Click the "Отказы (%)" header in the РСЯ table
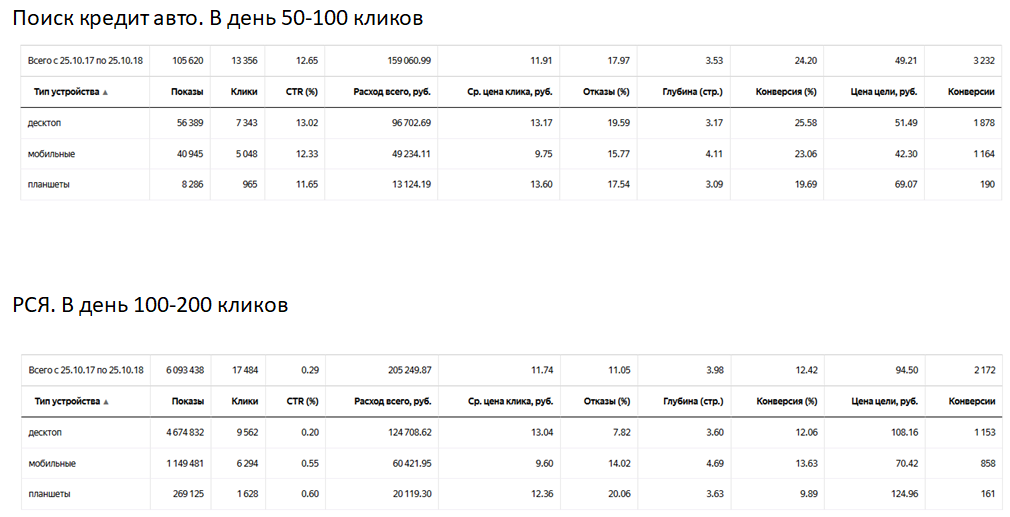Screen dimensions: 1010x517 606,402
